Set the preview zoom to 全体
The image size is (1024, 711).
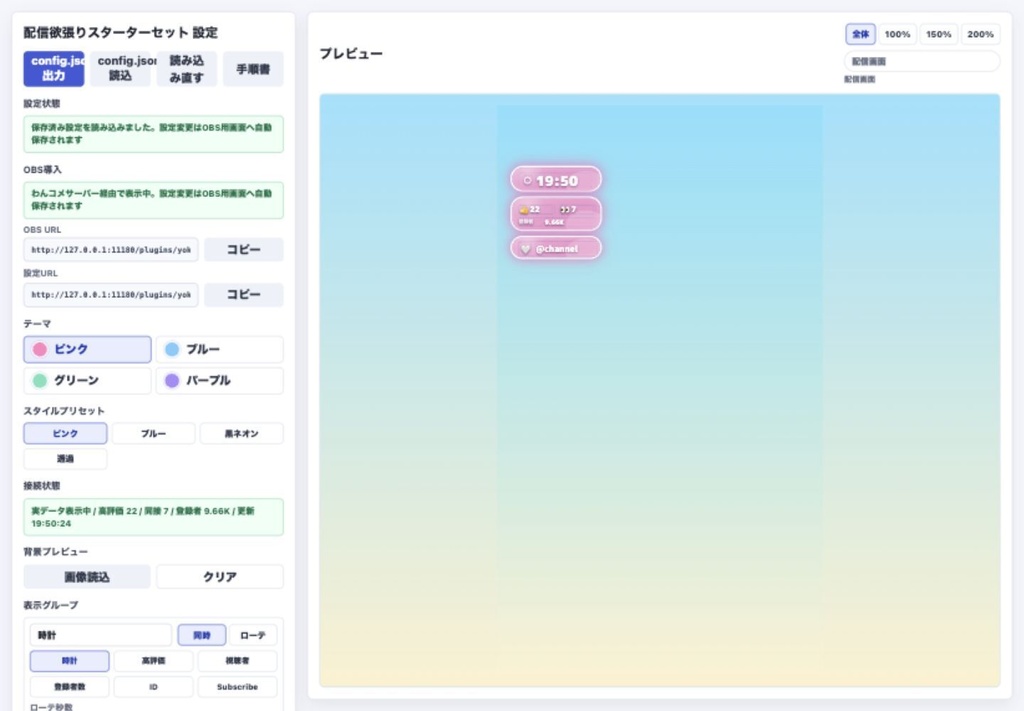861,34
